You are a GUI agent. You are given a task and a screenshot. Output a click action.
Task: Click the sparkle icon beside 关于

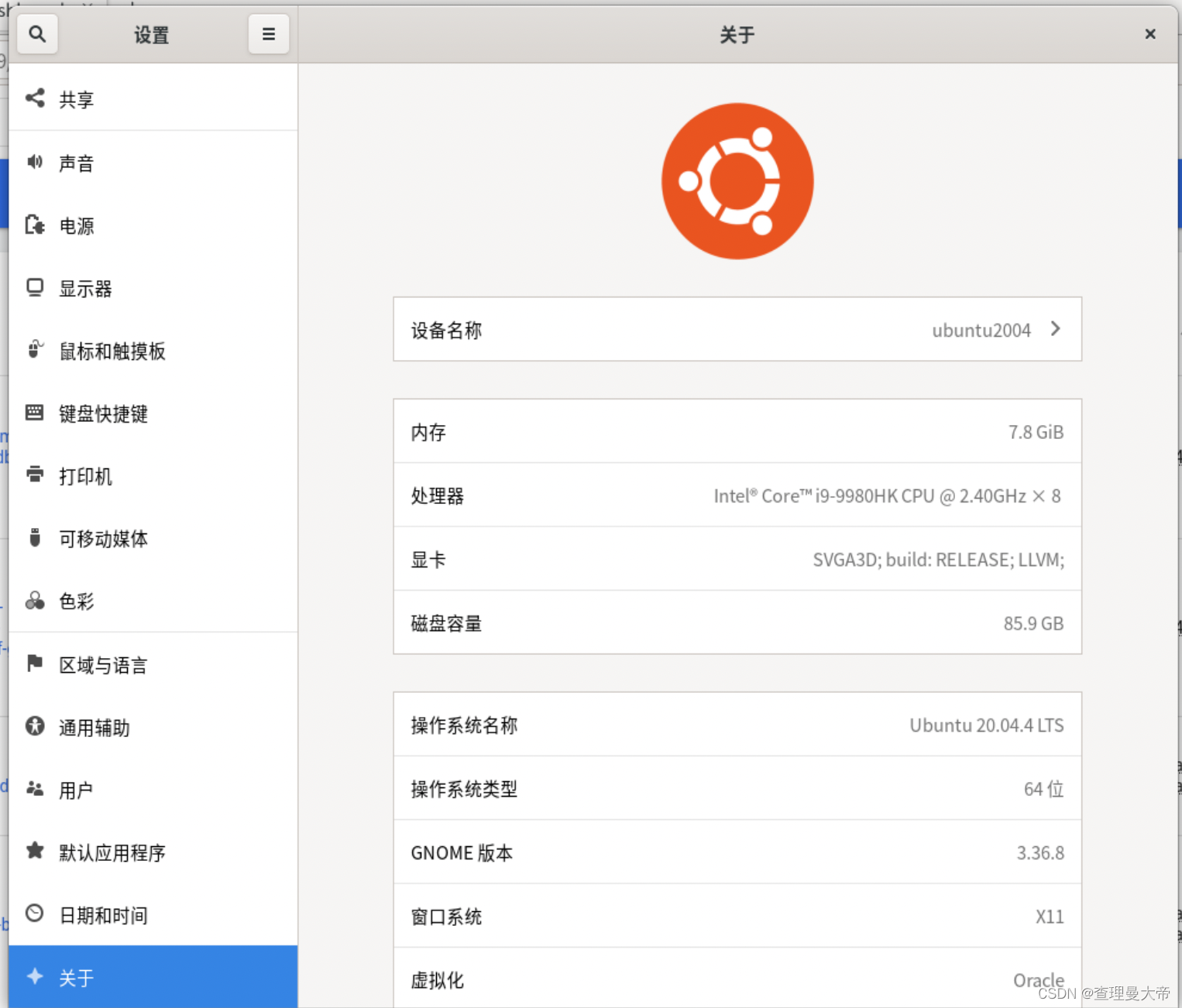[35, 976]
